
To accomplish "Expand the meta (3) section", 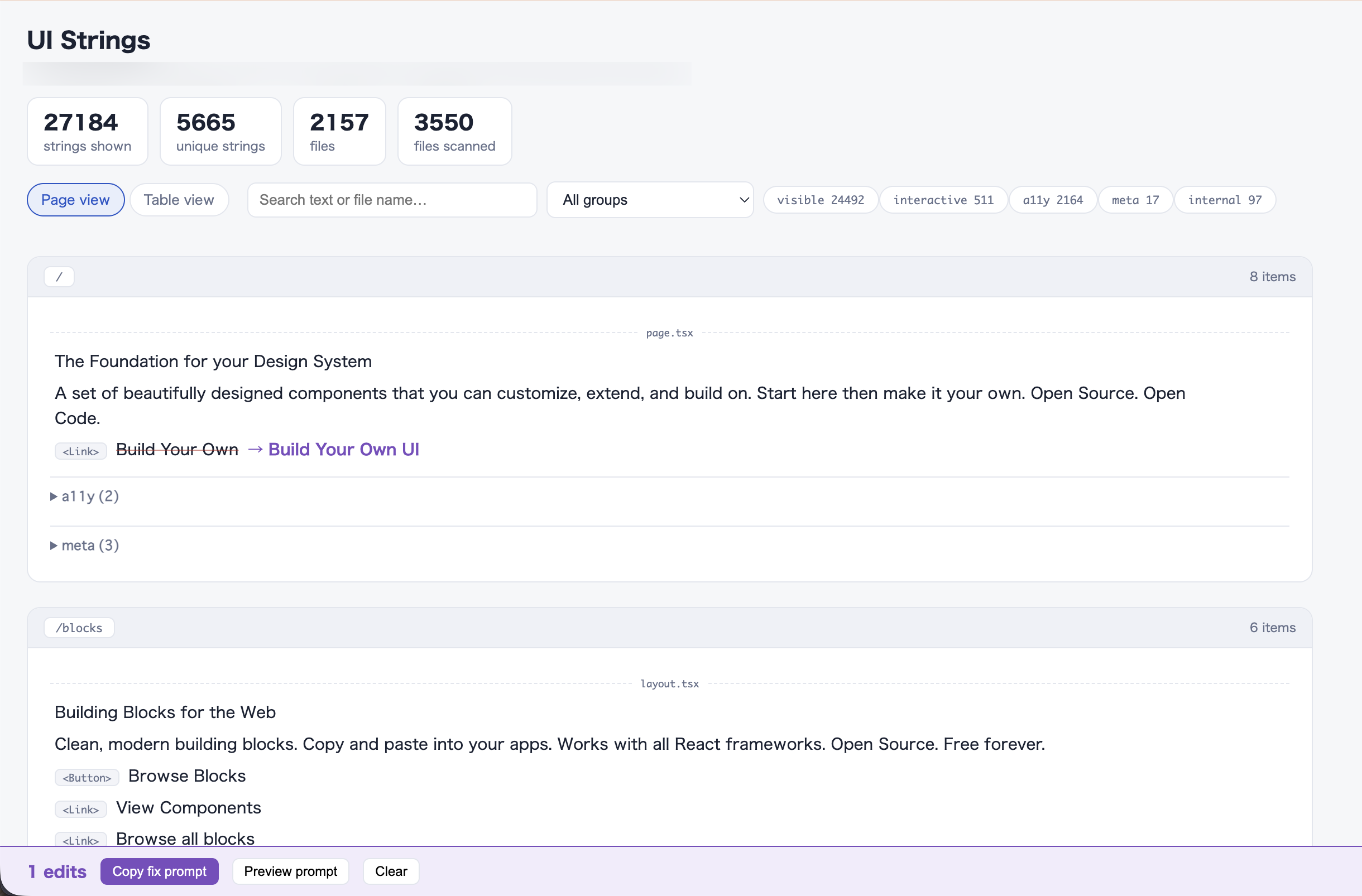I will coord(85,546).
